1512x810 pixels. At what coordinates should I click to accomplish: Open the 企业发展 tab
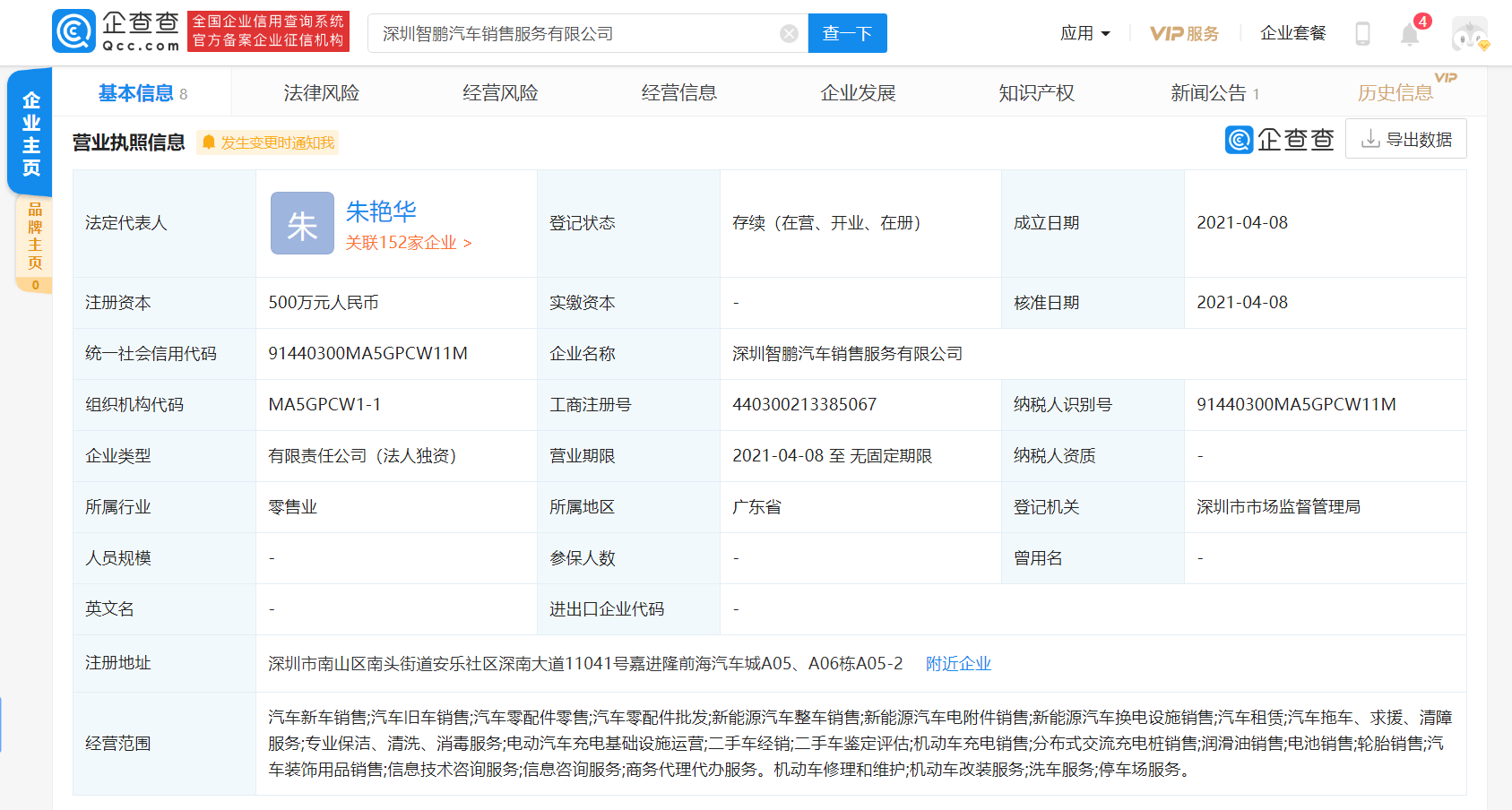(x=858, y=93)
